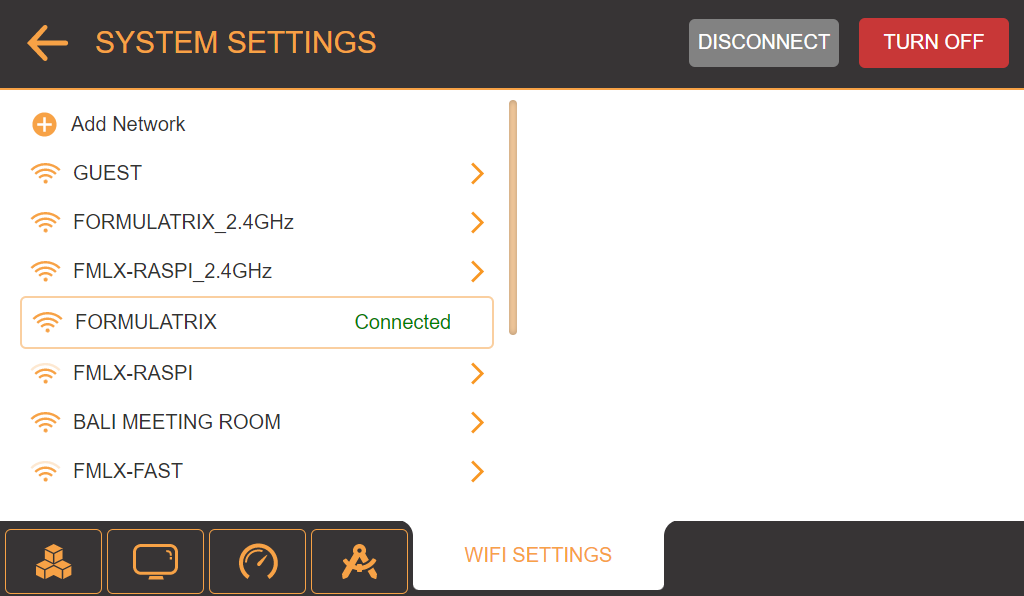Select the WIFI SETTINGS tab
Viewport: 1024px width, 596px height.
(x=538, y=555)
